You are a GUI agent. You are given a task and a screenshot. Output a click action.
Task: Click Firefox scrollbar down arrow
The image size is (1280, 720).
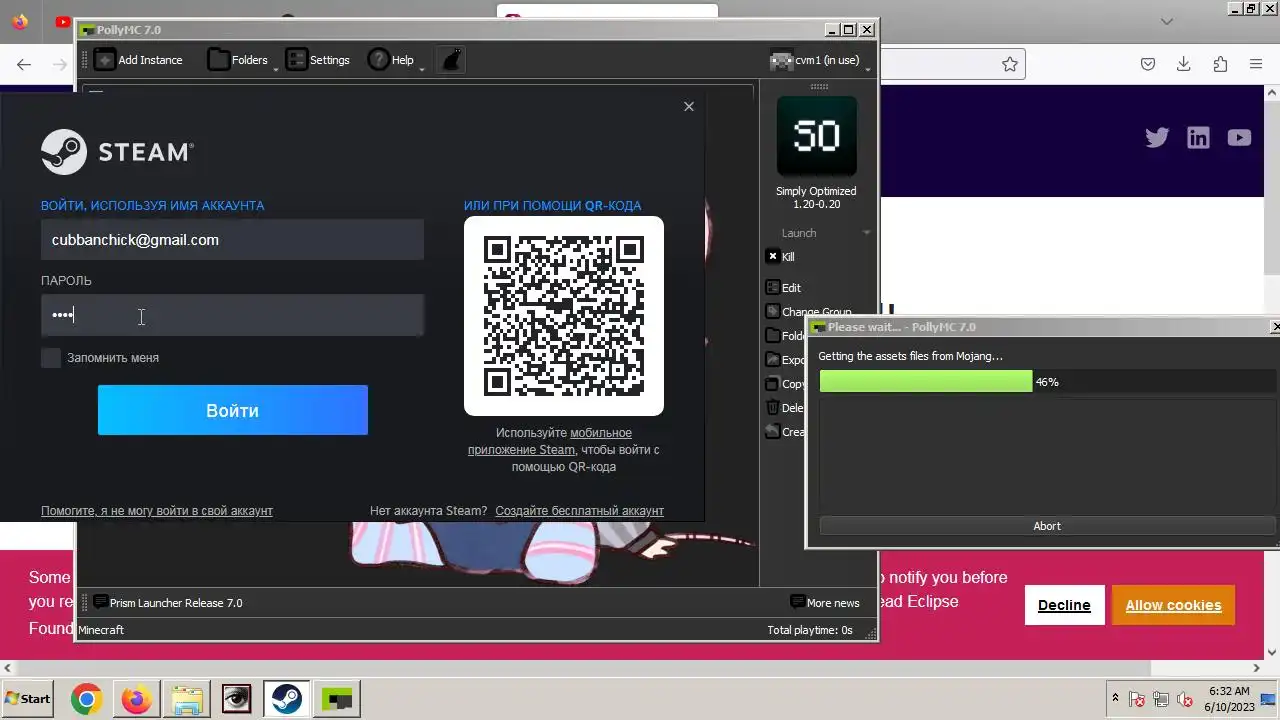coord(1272,651)
